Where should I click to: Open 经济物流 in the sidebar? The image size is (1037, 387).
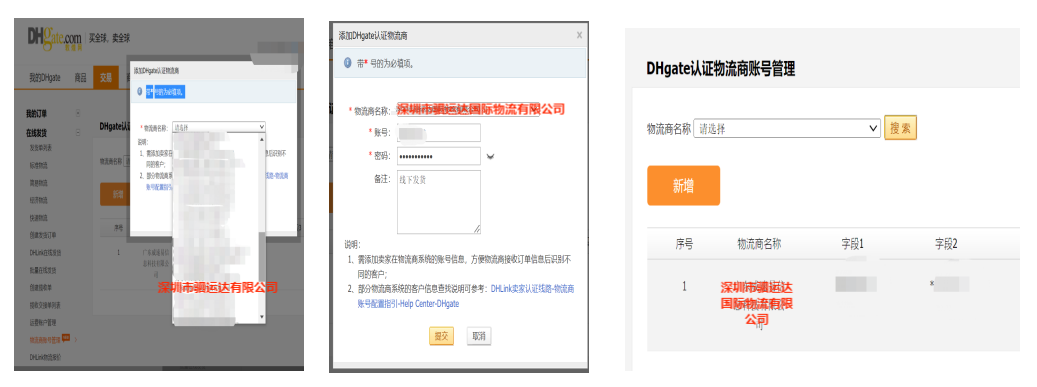(x=38, y=200)
